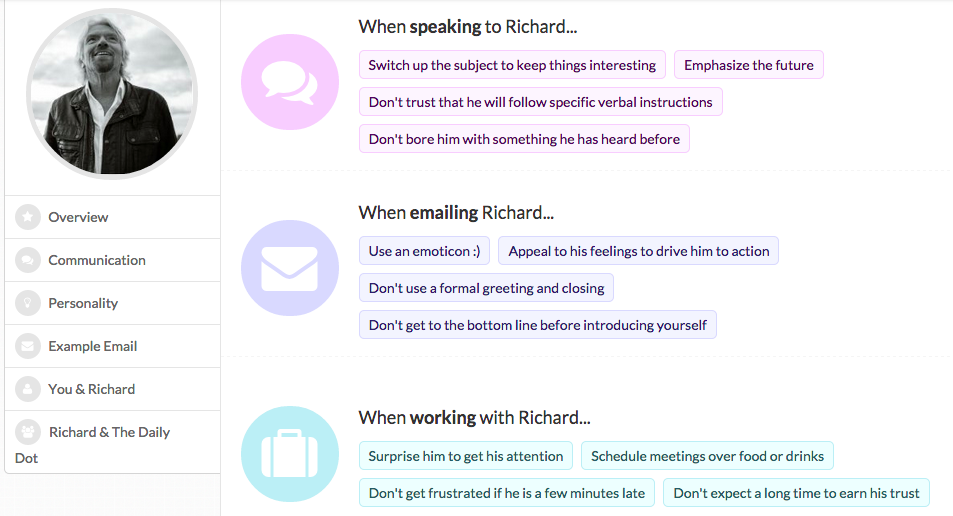Click "Don't trust that he will follow" tip
This screenshot has width=953, height=516.
point(540,102)
